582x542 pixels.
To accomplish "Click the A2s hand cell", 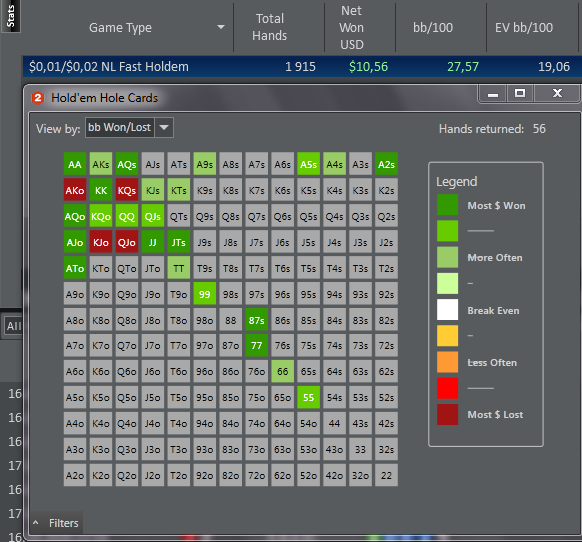I will click(x=386, y=164).
